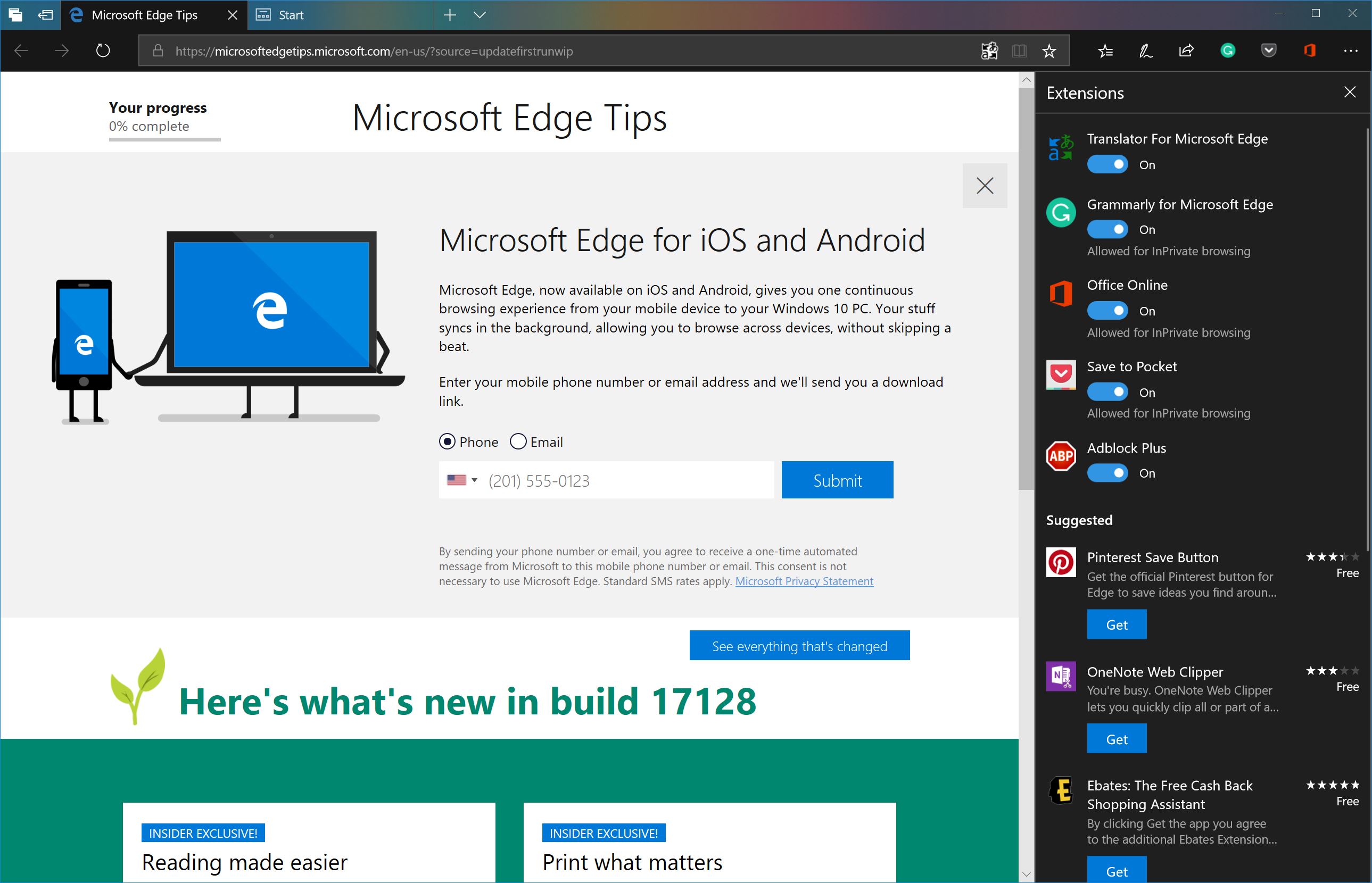
Task: Click the Ebates Free Cash Back title
Action: 1170,795
